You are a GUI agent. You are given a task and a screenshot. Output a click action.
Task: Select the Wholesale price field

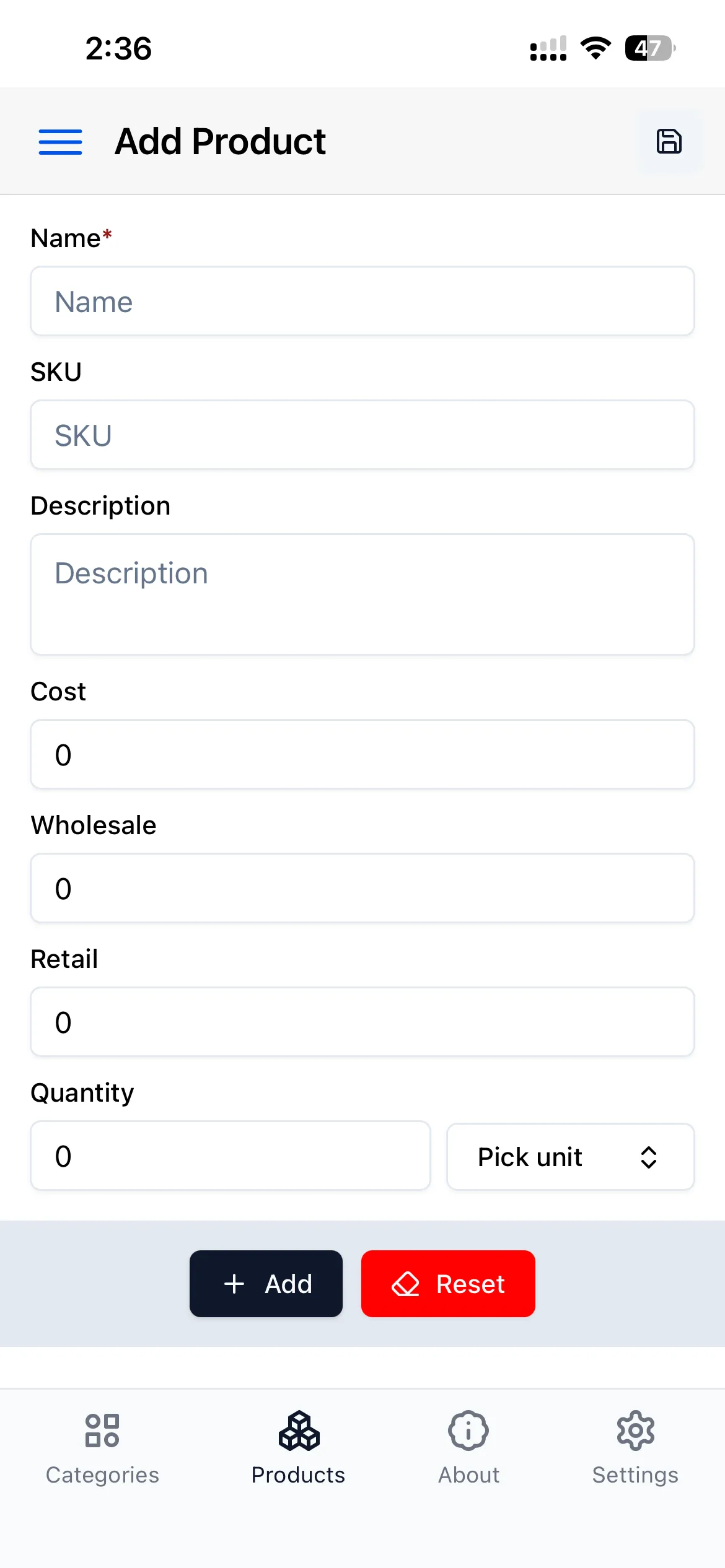pyautogui.click(x=362, y=888)
